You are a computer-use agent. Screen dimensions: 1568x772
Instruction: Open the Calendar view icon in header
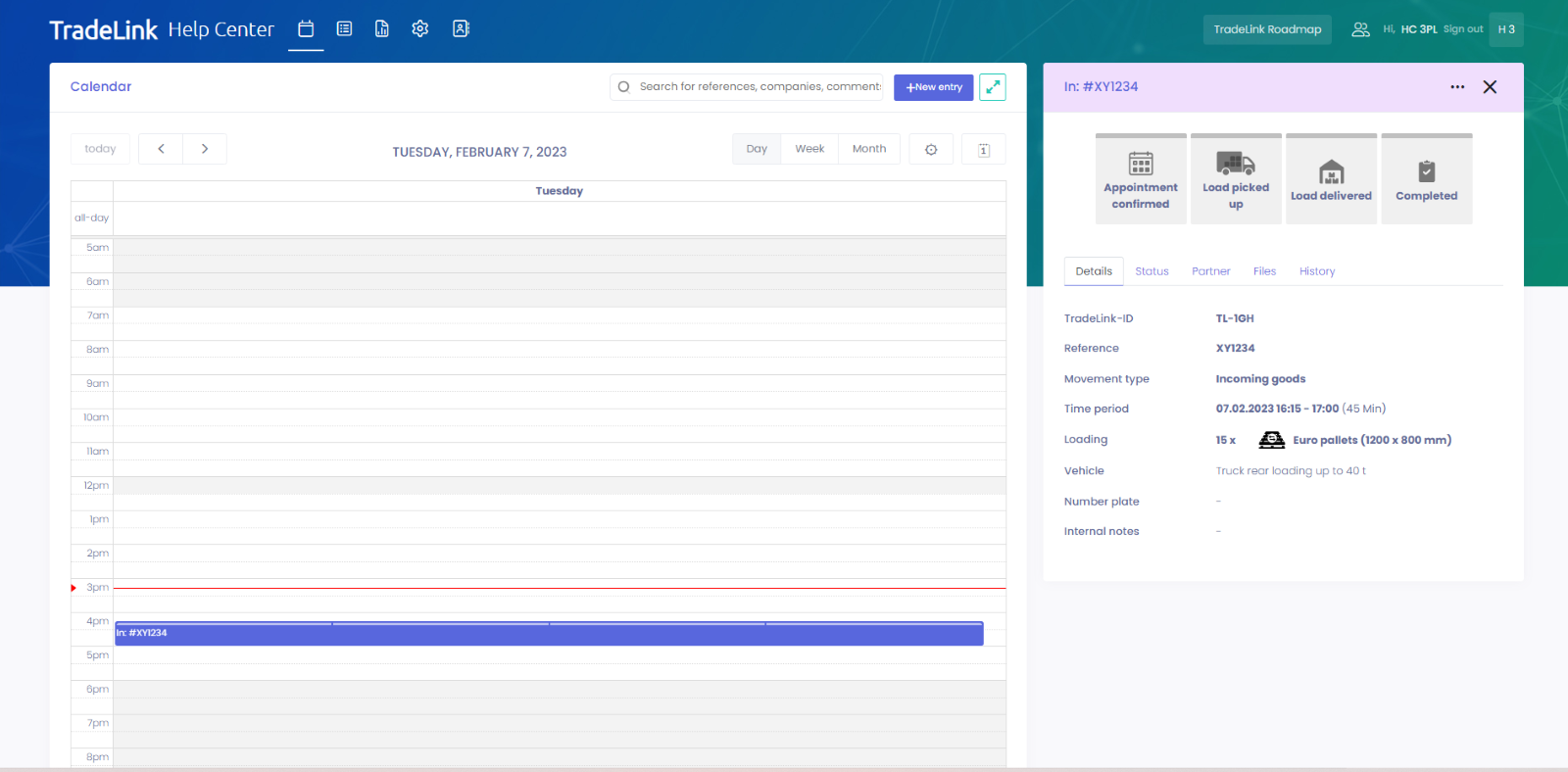click(x=306, y=29)
